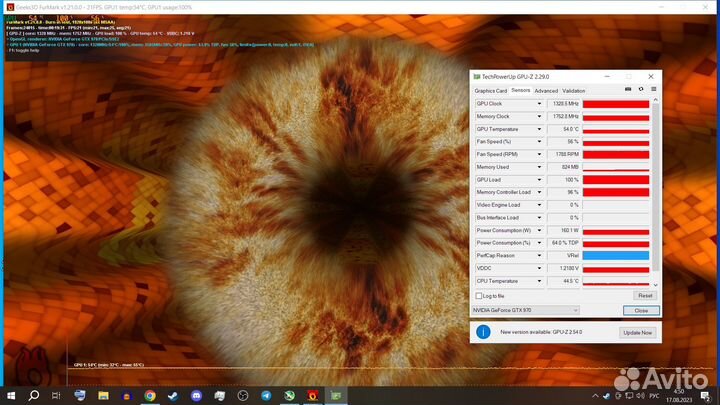Open the Validation tab
Image resolution: width=720 pixels, height=405 pixels.
pyautogui.click(x=574, y=90)
